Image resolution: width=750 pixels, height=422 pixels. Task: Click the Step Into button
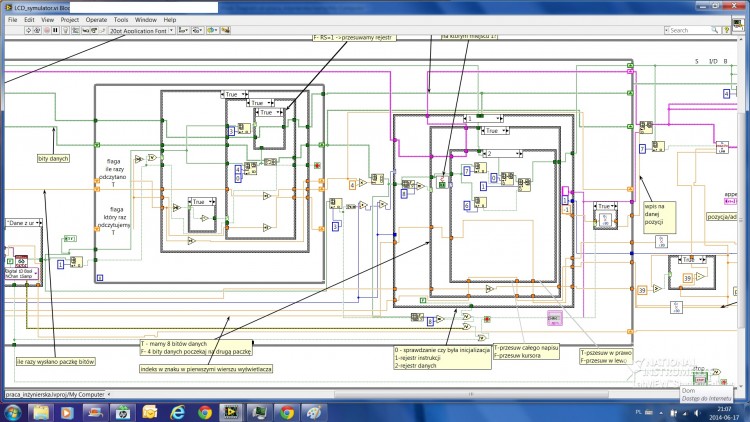[85, 30]
